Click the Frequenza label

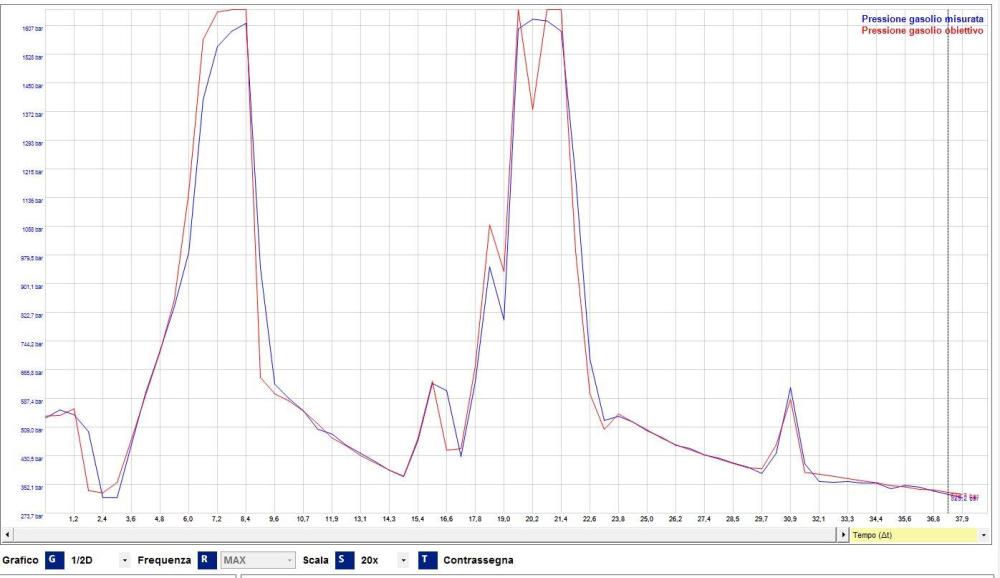click(164, 560)
